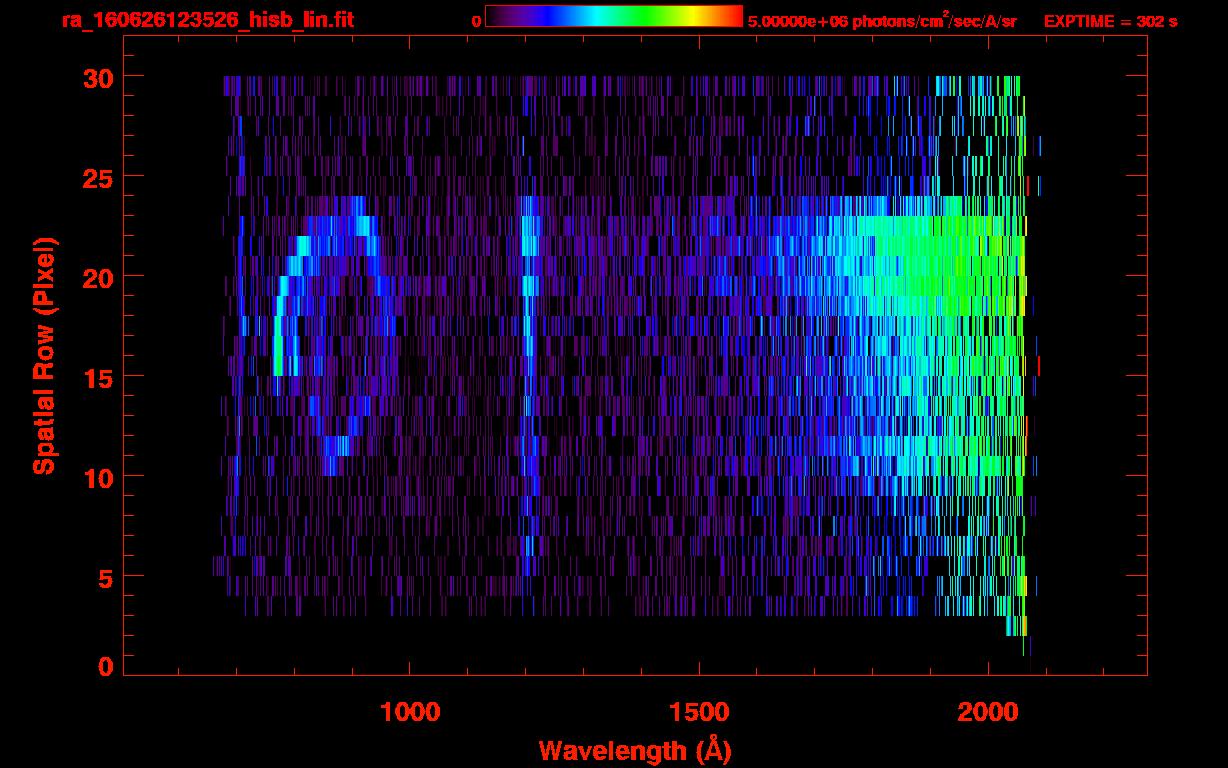Viewport: 1228px width, 768px height.
Task: Click the vertical emission line near 1200 Å
Action: point(529,300)
